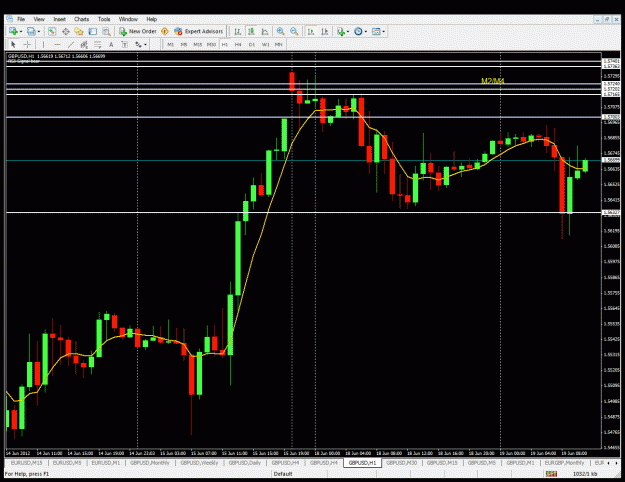Open the Data Window panel icon
Viewport: 625px width, 482px height.
[x=66, y=31]
